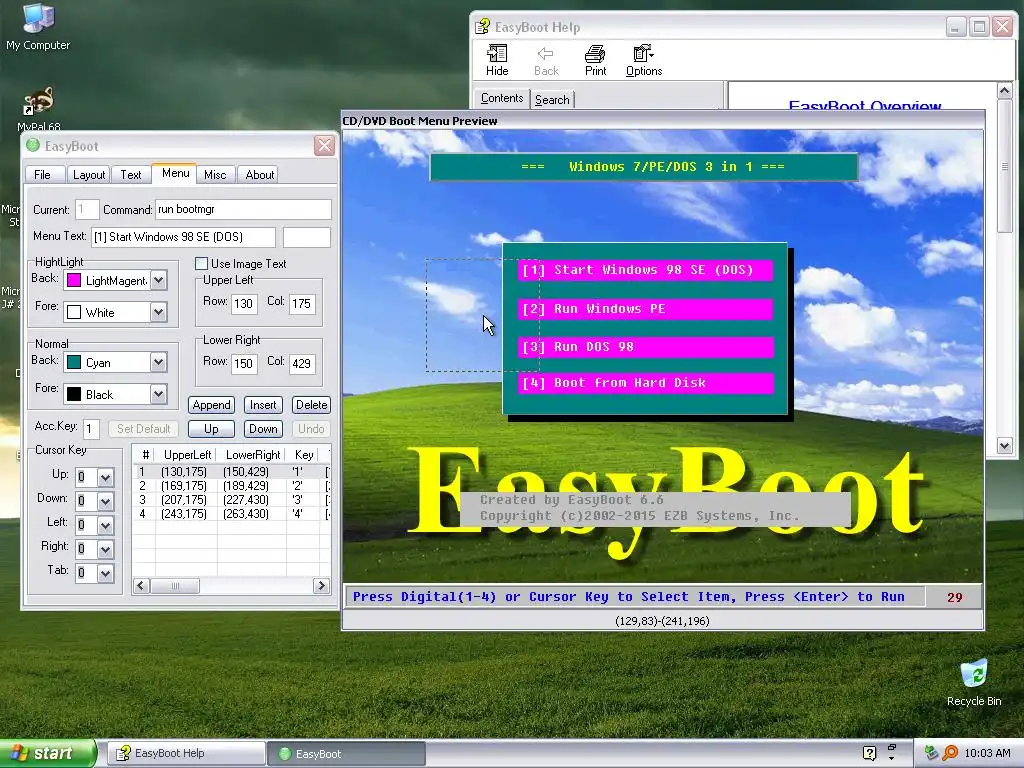Viewport: 1024px width, 768px height.
Task: Click Hide icon in EasyBoot Help toolbar
Action: (x=497, y=60)
